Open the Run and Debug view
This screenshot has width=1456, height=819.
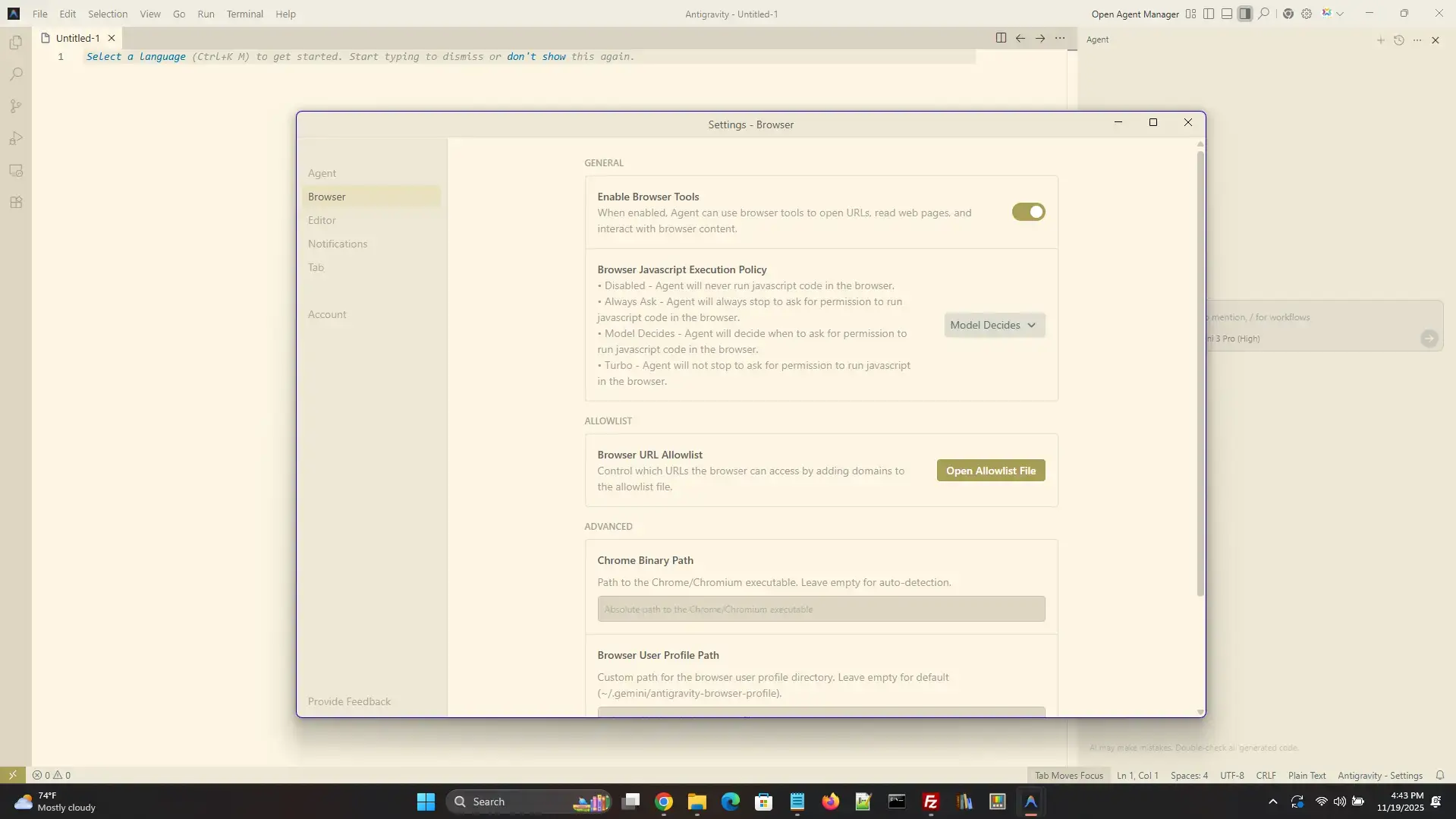tap(16, 138)
